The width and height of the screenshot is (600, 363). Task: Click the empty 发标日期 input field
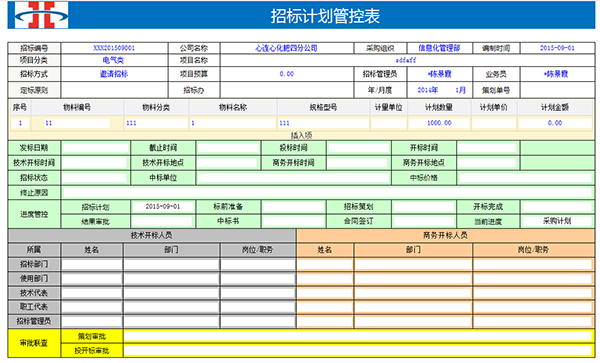95,148
